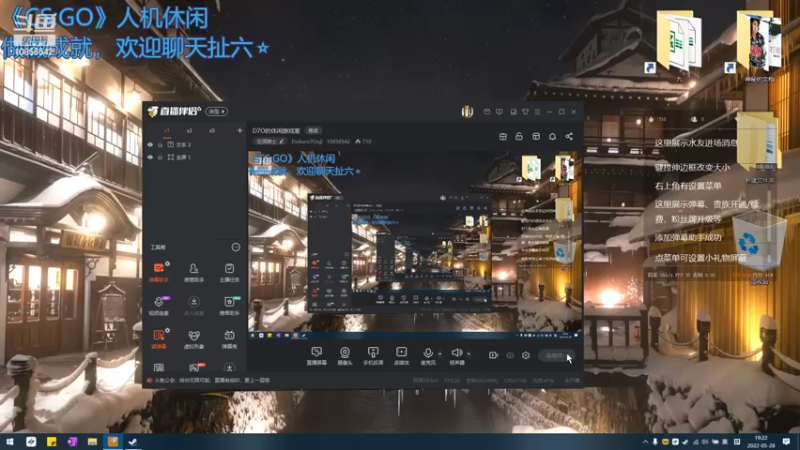Screen dimensions: 800x450
Task: Open the 多人连麦 multi-user mic tool
Action: coord(194,305)
